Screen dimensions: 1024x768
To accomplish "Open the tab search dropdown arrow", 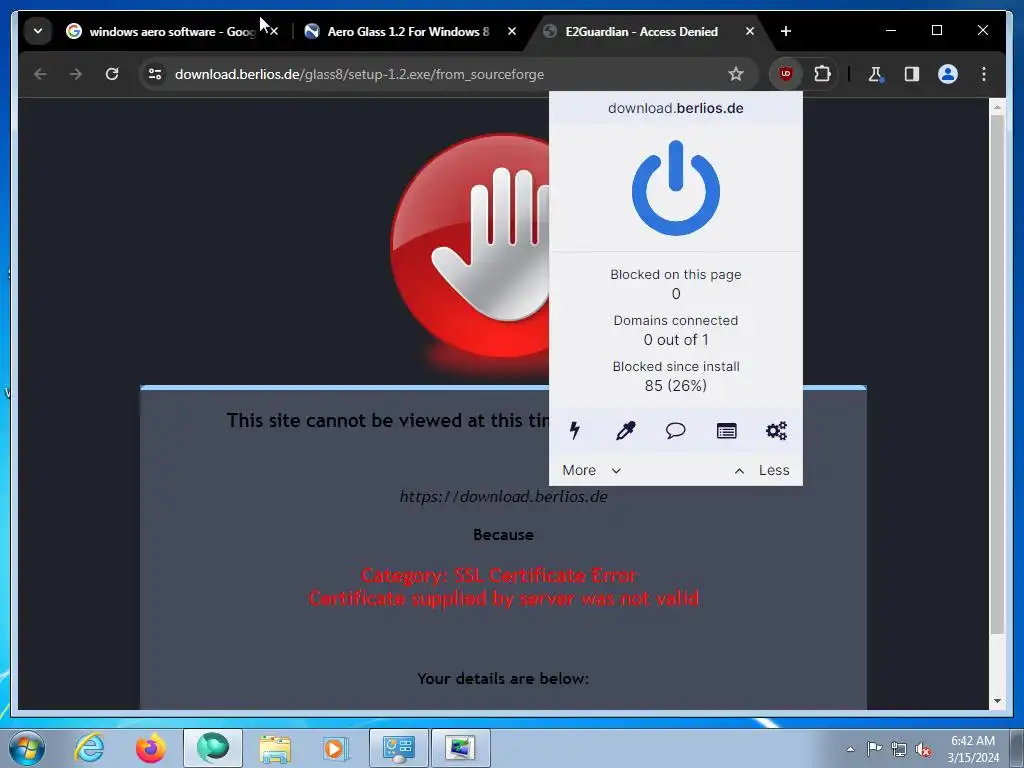I will [x=38, y=31].
